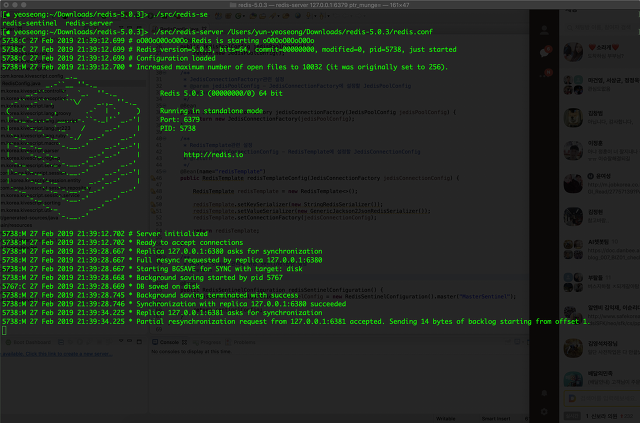Click RedisConfig.java in Eclipse package explorer
Screen dimensions: 640x423
(21, 83)
